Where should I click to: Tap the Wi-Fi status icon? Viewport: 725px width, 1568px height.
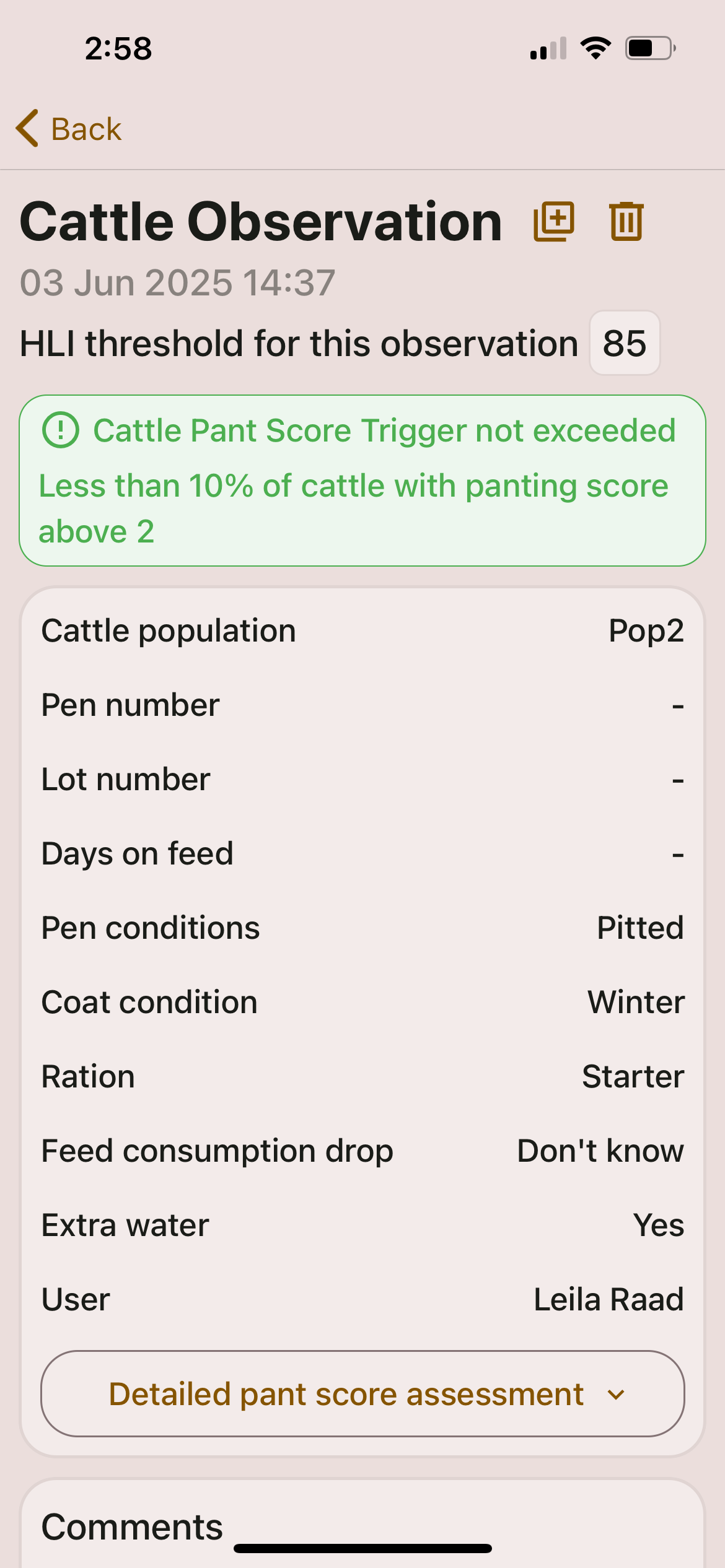point(595,48)
